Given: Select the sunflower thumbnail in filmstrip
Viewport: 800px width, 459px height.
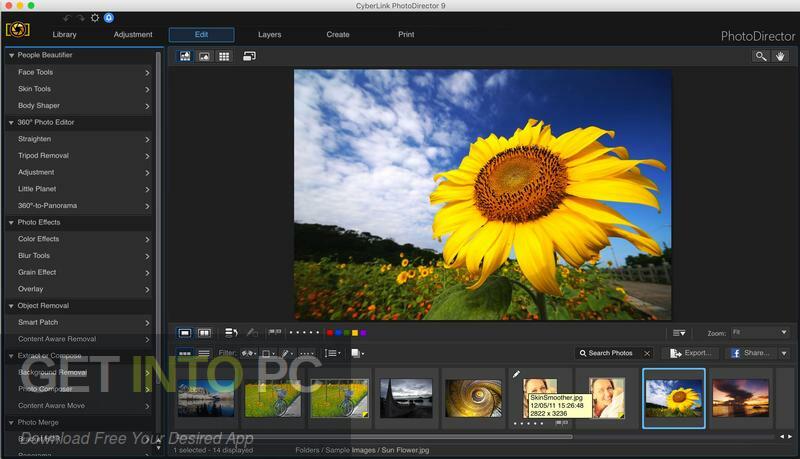Looking at the screenshot, I should 673,398.
